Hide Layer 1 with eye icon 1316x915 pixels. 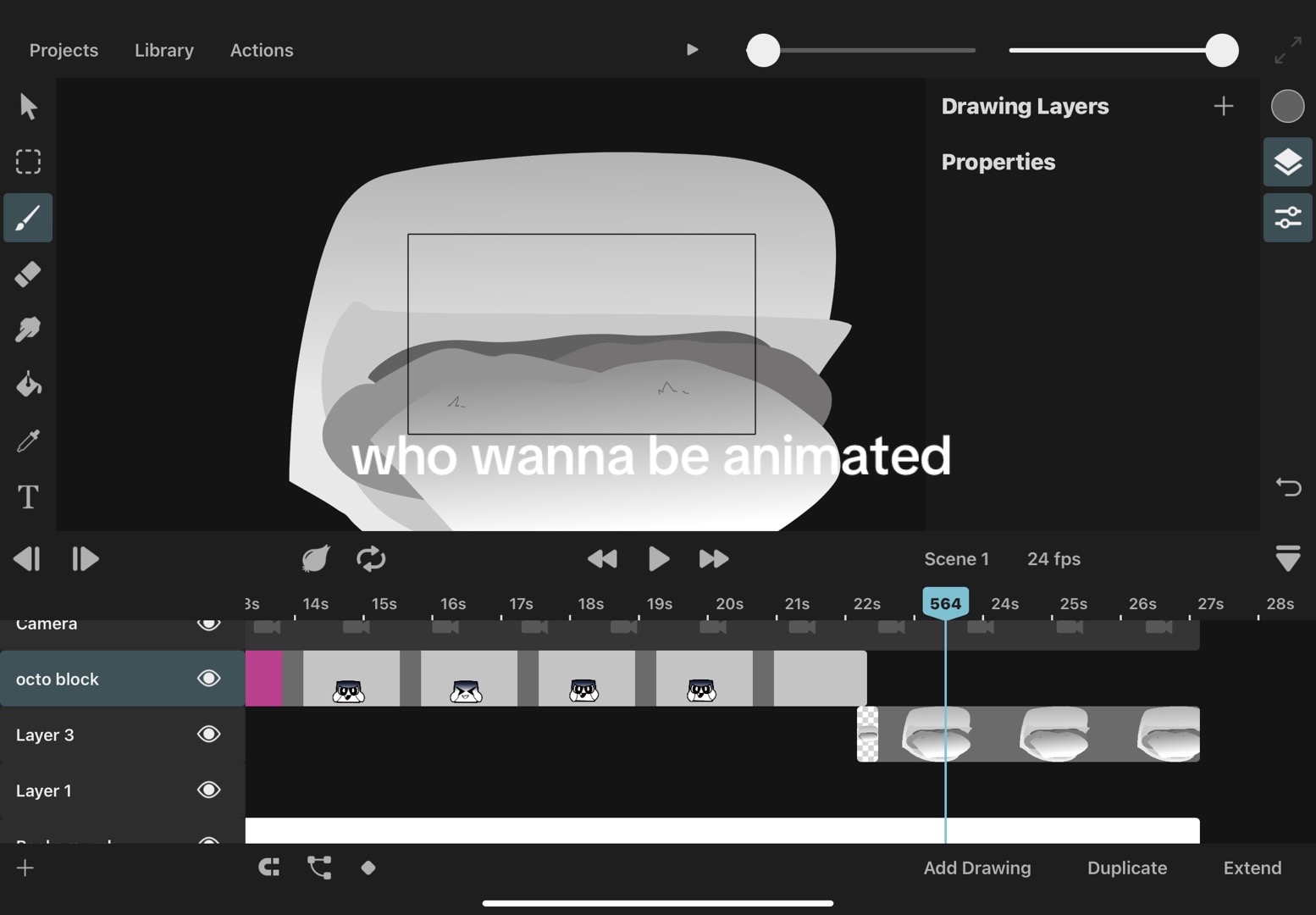click(x=209, y=790)
